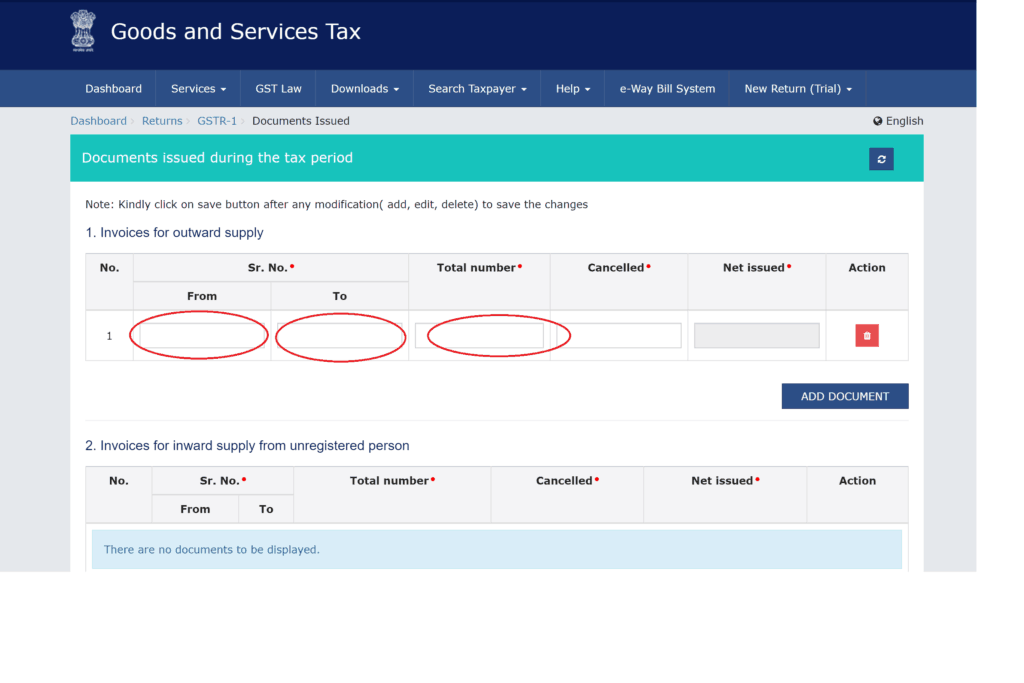The width and height of the screenshot is (1024, 683).
Task: Open the New Return (Trial) dropdown
Action: pos(798,89)
